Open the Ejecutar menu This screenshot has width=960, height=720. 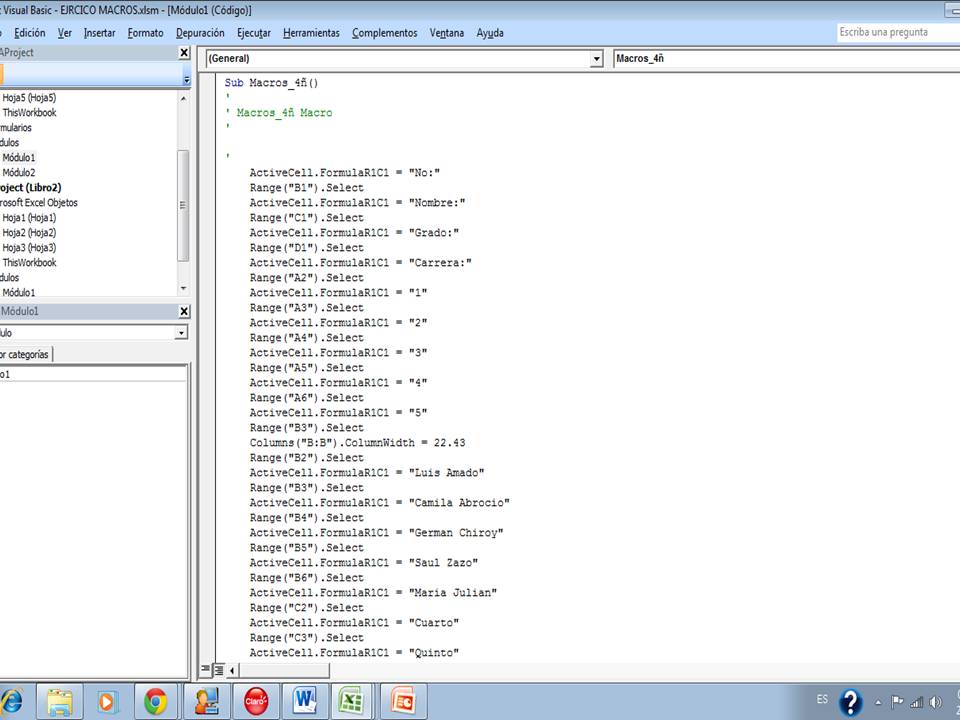(x=251, y=32)
